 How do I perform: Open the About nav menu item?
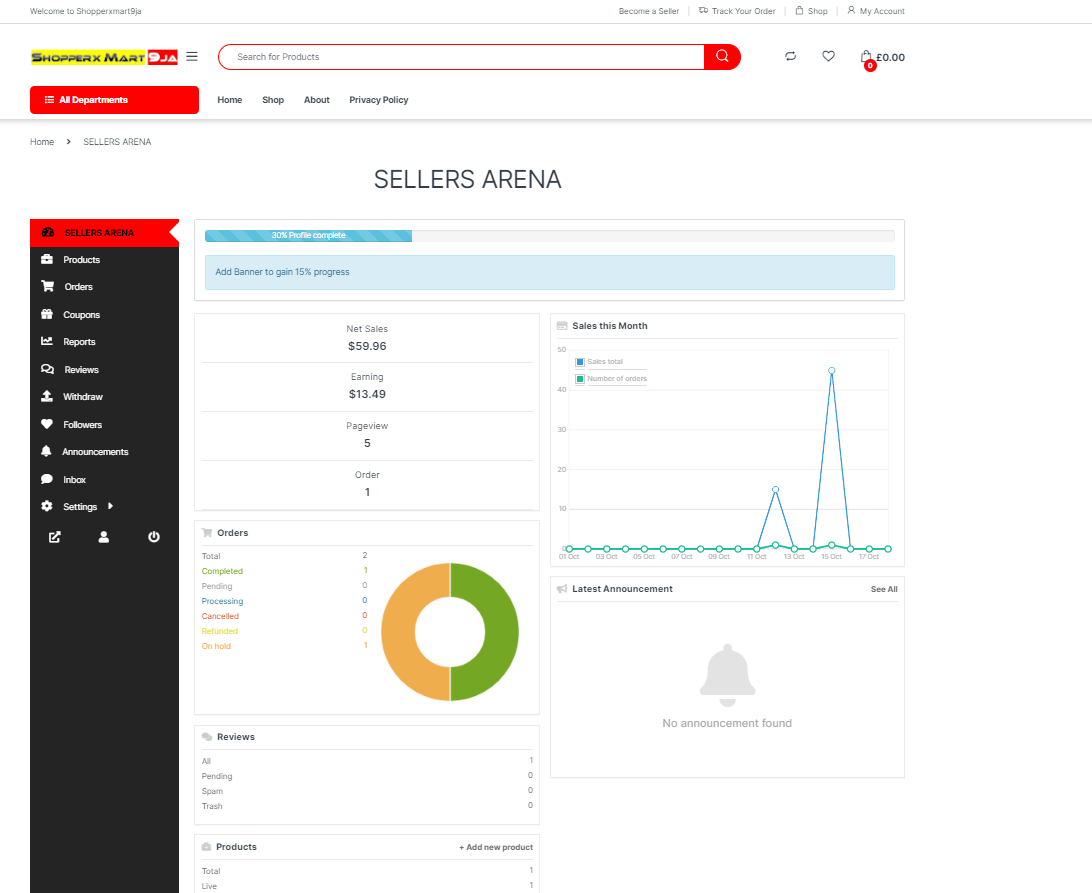[x=317, y=100]
